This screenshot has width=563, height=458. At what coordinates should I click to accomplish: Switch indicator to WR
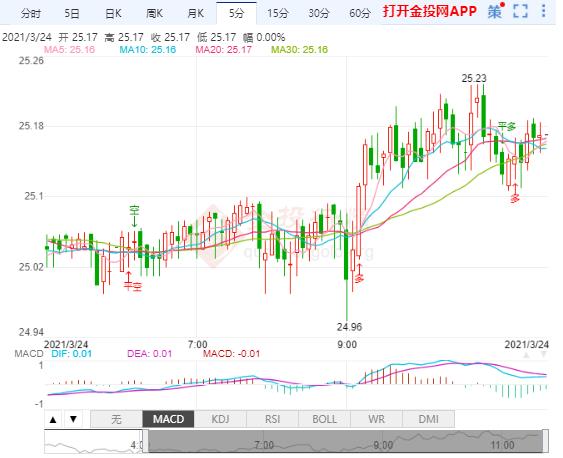376,419
